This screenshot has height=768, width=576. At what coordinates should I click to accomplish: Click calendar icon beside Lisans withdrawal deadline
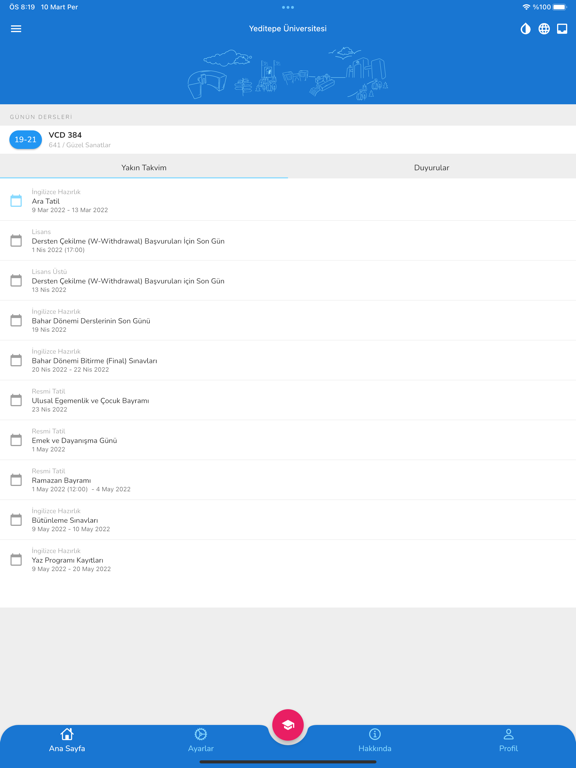[16, 240]
